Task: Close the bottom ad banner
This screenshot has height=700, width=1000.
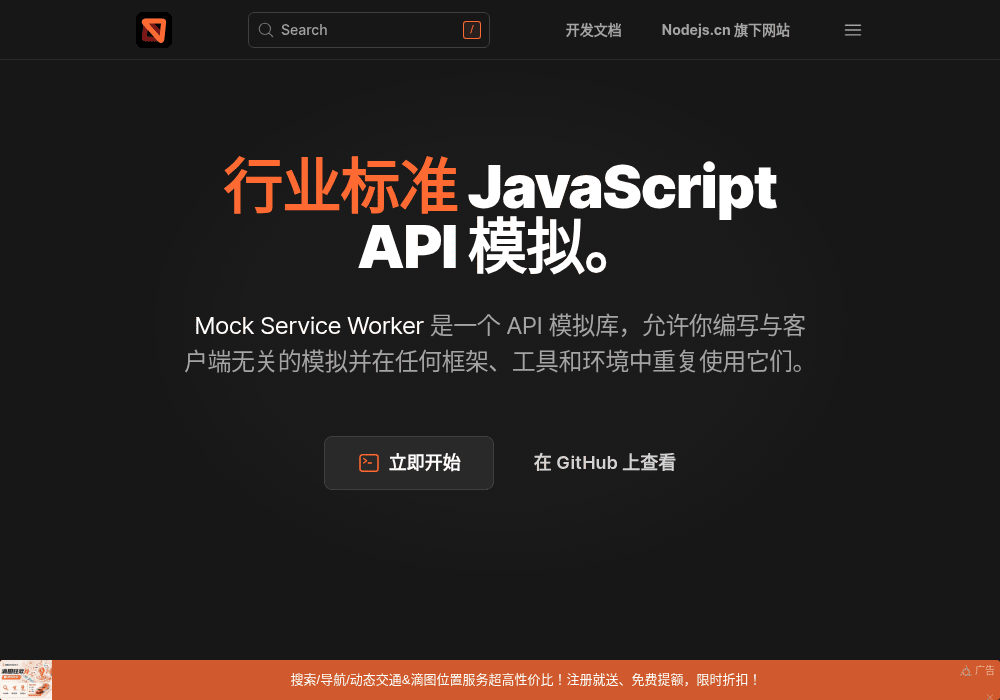Action: pos(990,696)
